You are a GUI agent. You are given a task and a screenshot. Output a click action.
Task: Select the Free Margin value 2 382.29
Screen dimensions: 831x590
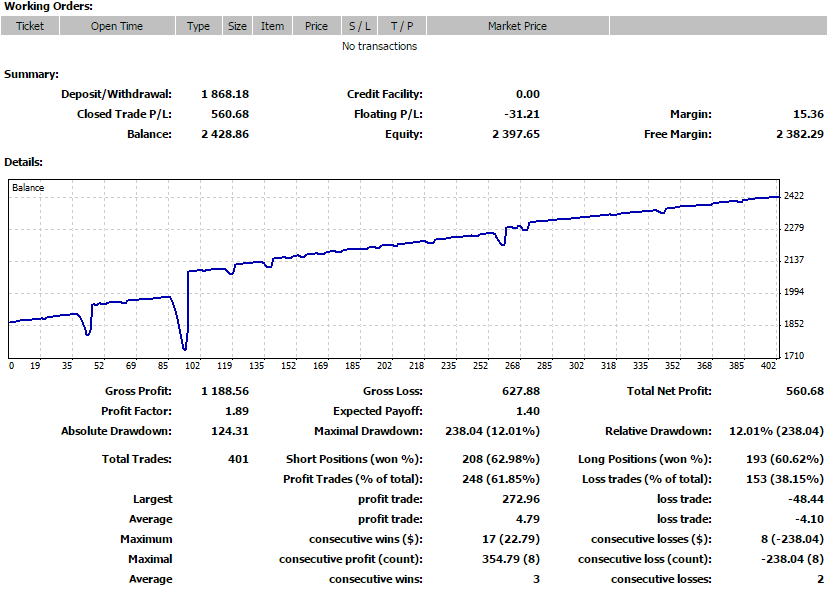[x=799, y=134]
